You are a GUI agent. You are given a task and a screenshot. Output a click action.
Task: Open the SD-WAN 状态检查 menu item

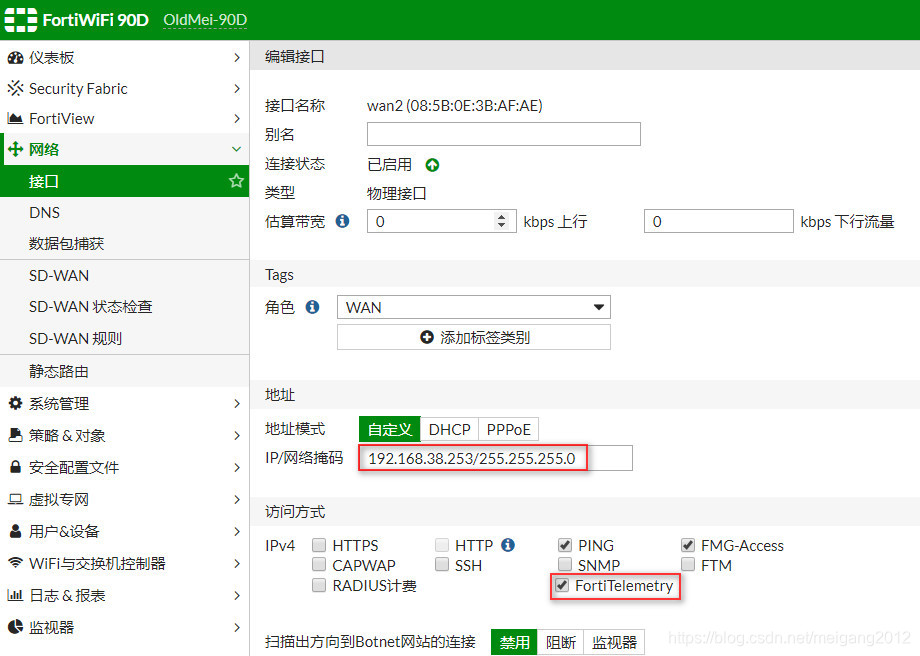(x=124, y=307)
